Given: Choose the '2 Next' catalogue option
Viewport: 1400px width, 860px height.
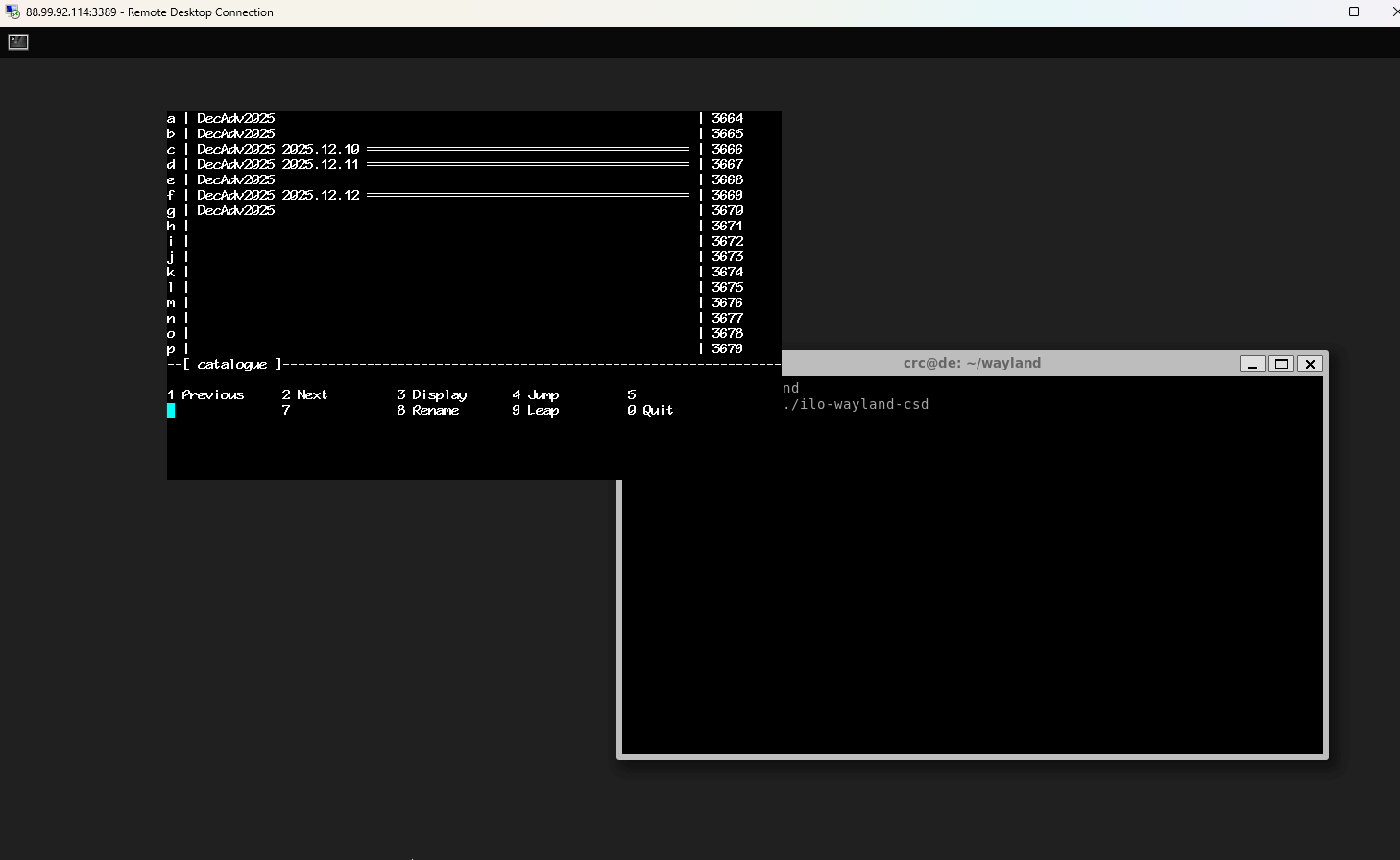Looking at the screenshot, I should [304, 395].
